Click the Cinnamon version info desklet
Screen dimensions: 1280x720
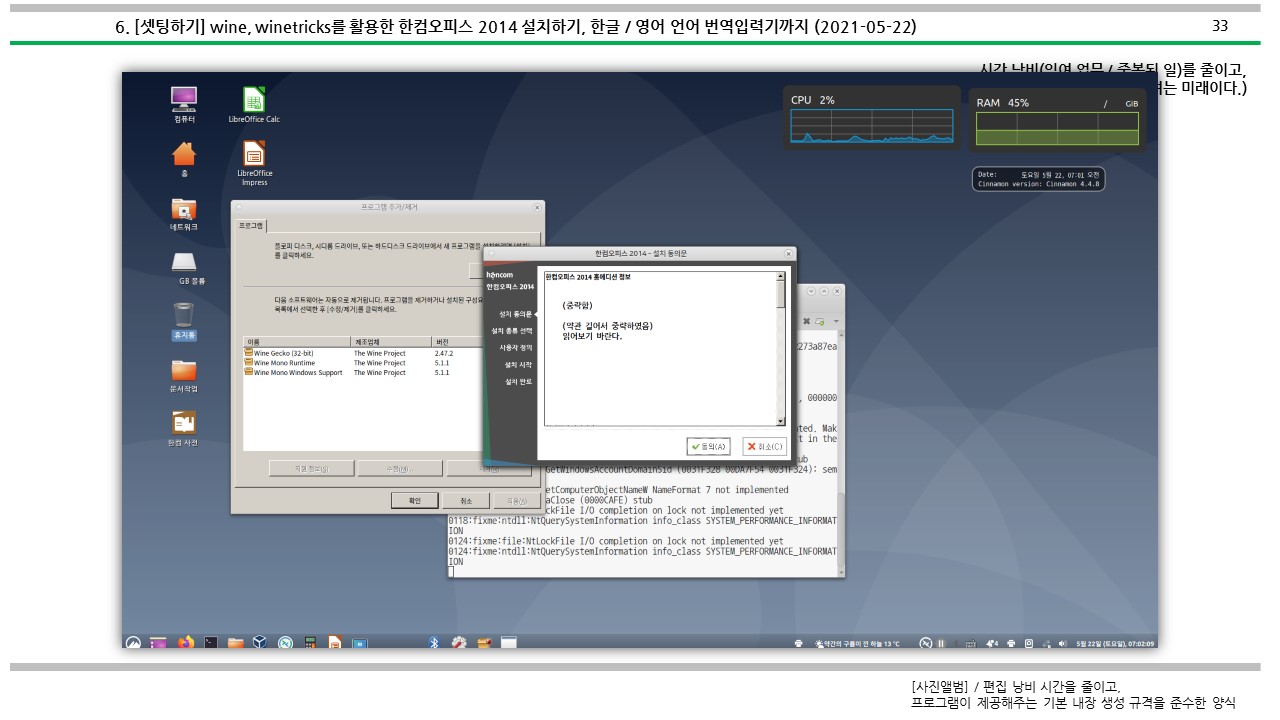click(x=1038, y=179)
